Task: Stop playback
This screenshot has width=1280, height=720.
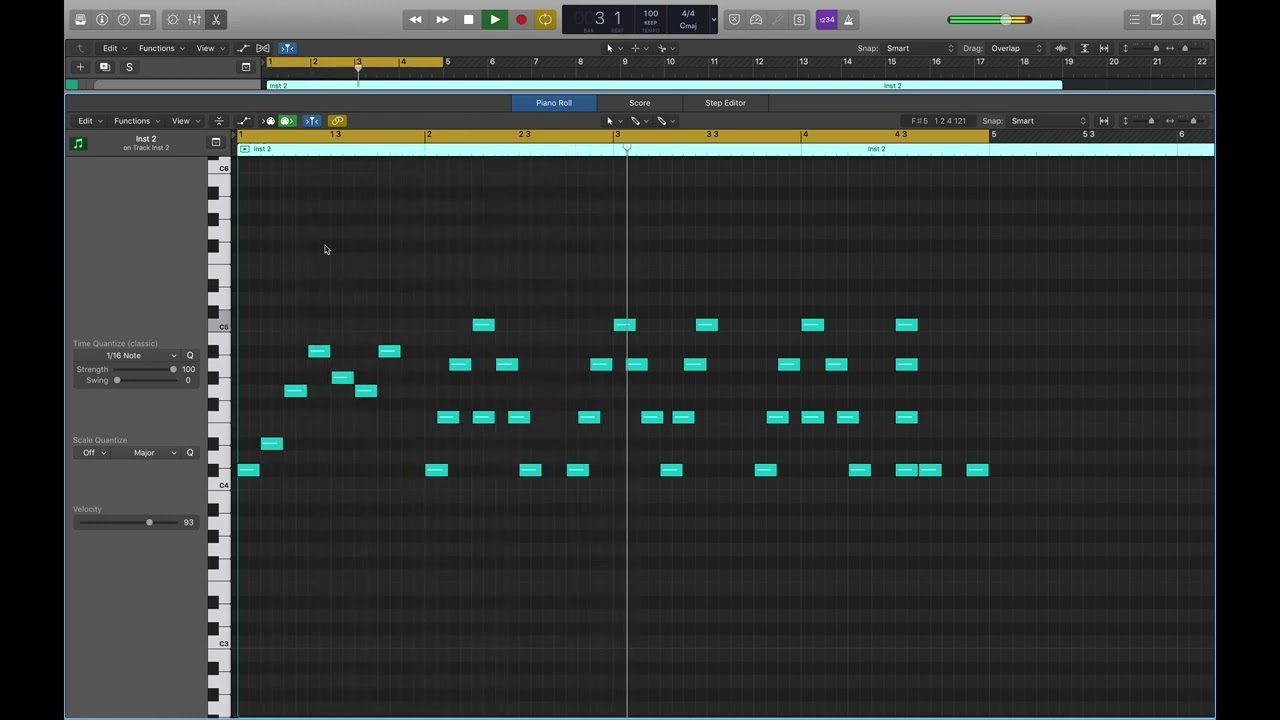Action: [x=468, y=20]
